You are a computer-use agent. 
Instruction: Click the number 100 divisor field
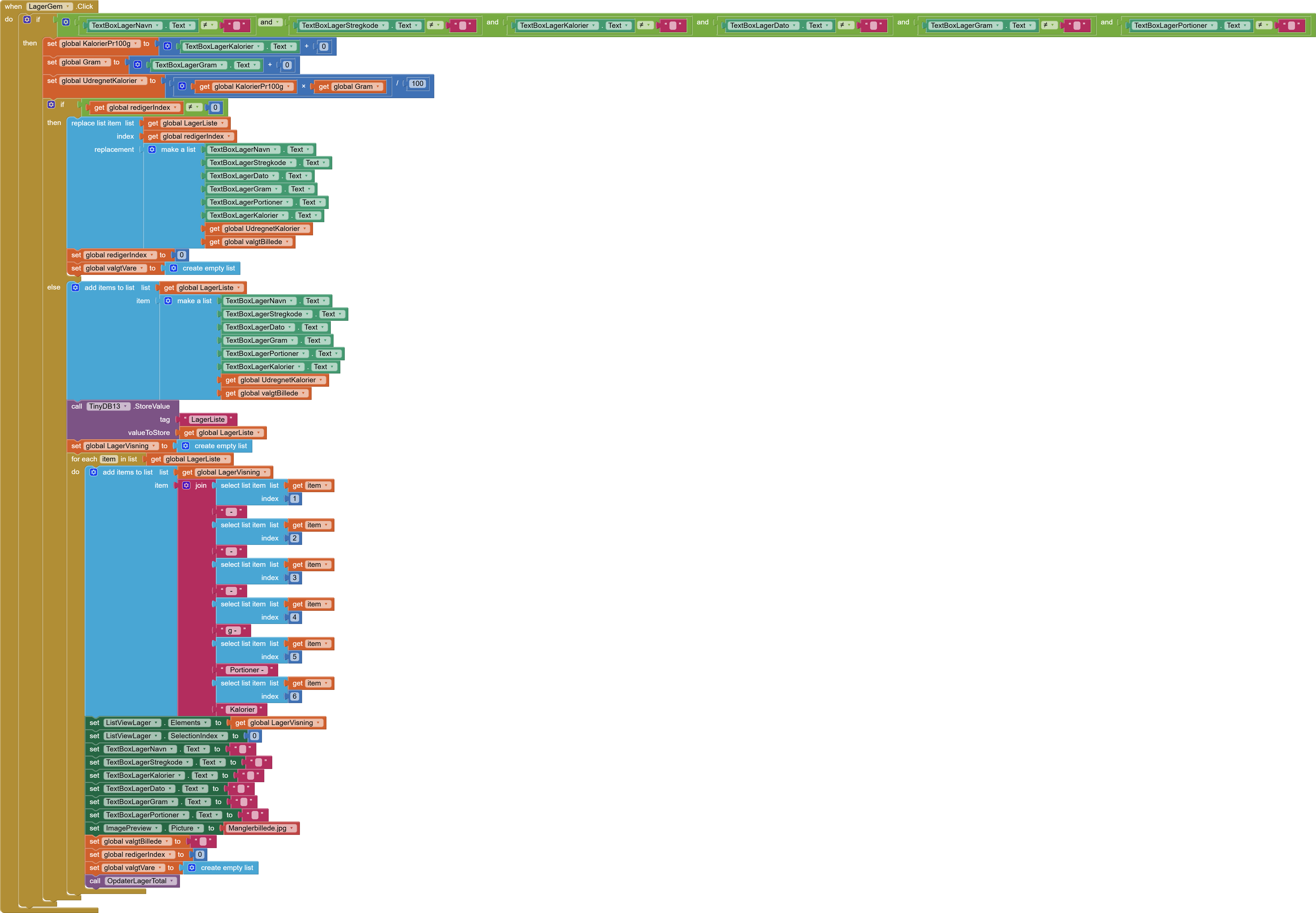pos(418,83)
